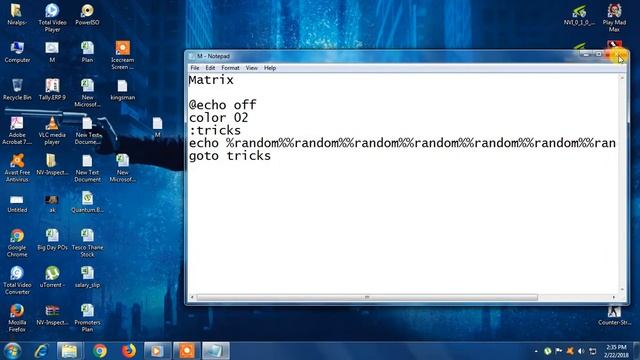The width and height of the screenshot is (640, 360).
Task: Open the Format menu in Notepad
Action: tap(230, 68)
